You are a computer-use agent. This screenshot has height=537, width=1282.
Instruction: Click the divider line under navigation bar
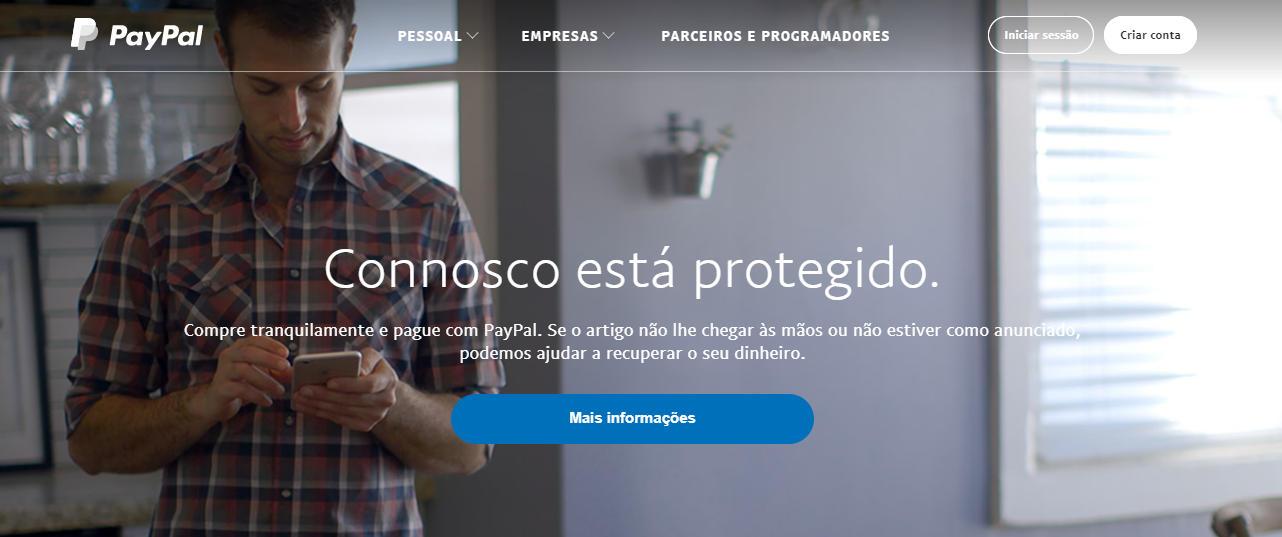pyautogui.click(x=640, y=71)
